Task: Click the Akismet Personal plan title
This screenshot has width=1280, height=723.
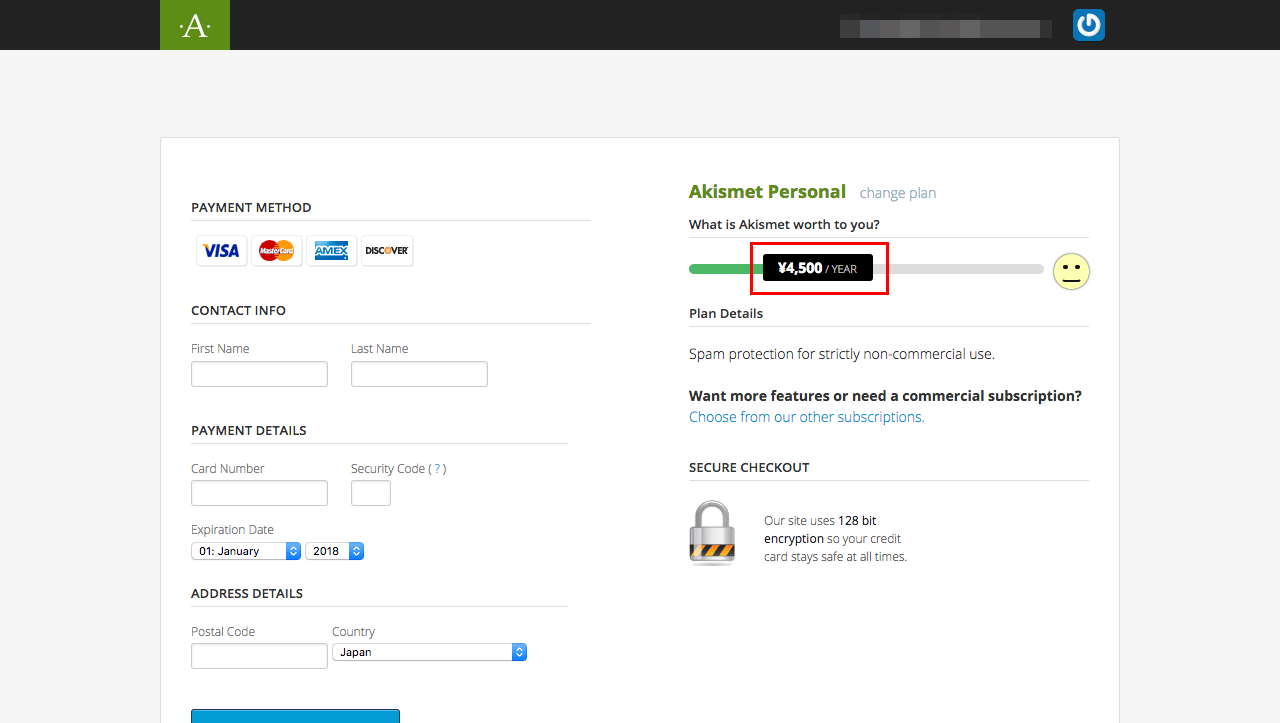Action: (767, 191)
